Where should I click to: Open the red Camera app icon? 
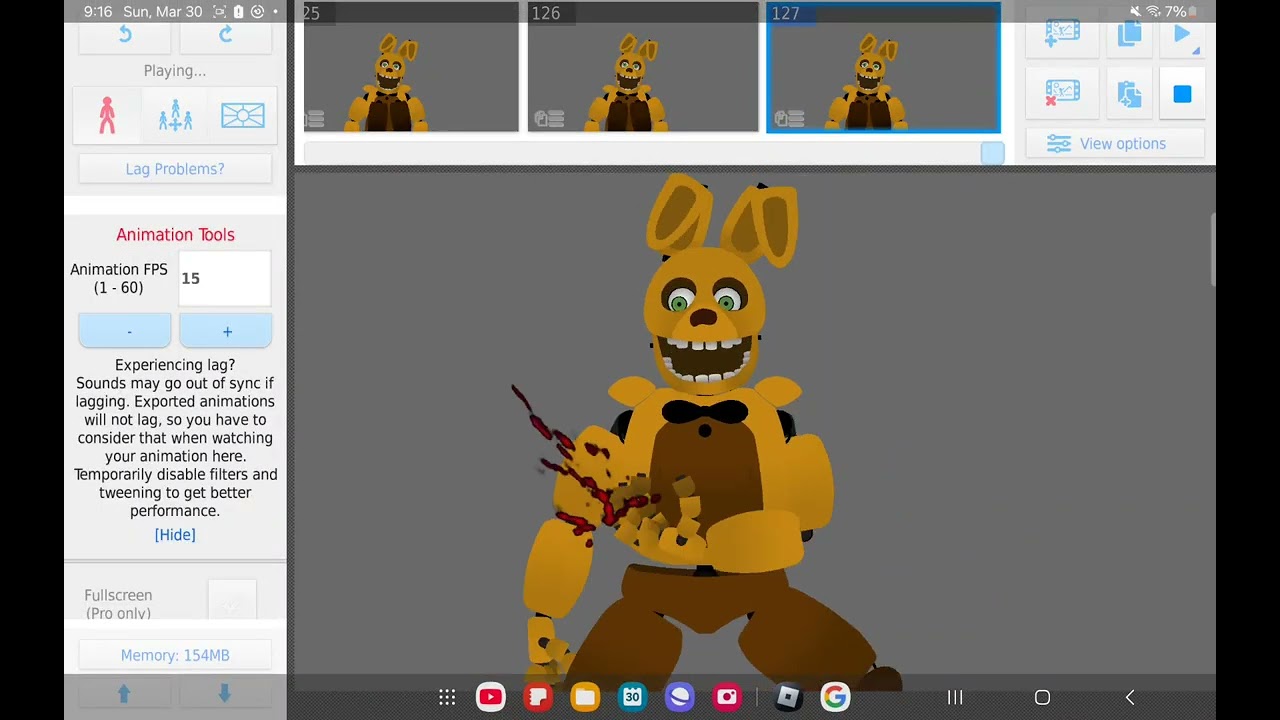pyautogui.click(x=727, y=697)
